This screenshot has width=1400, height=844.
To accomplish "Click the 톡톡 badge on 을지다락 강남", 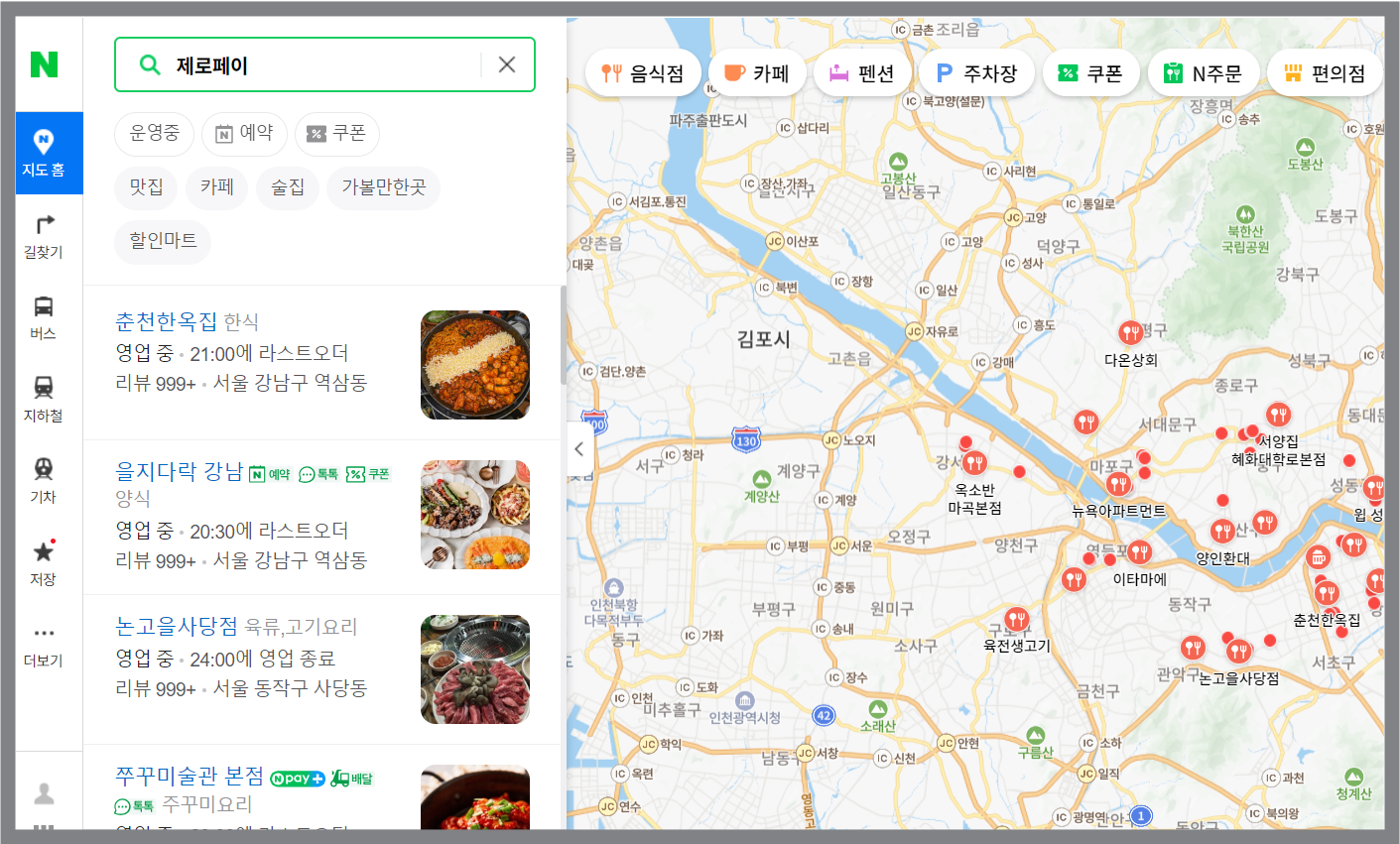I will pyautogui.click(x=319, y=474).
